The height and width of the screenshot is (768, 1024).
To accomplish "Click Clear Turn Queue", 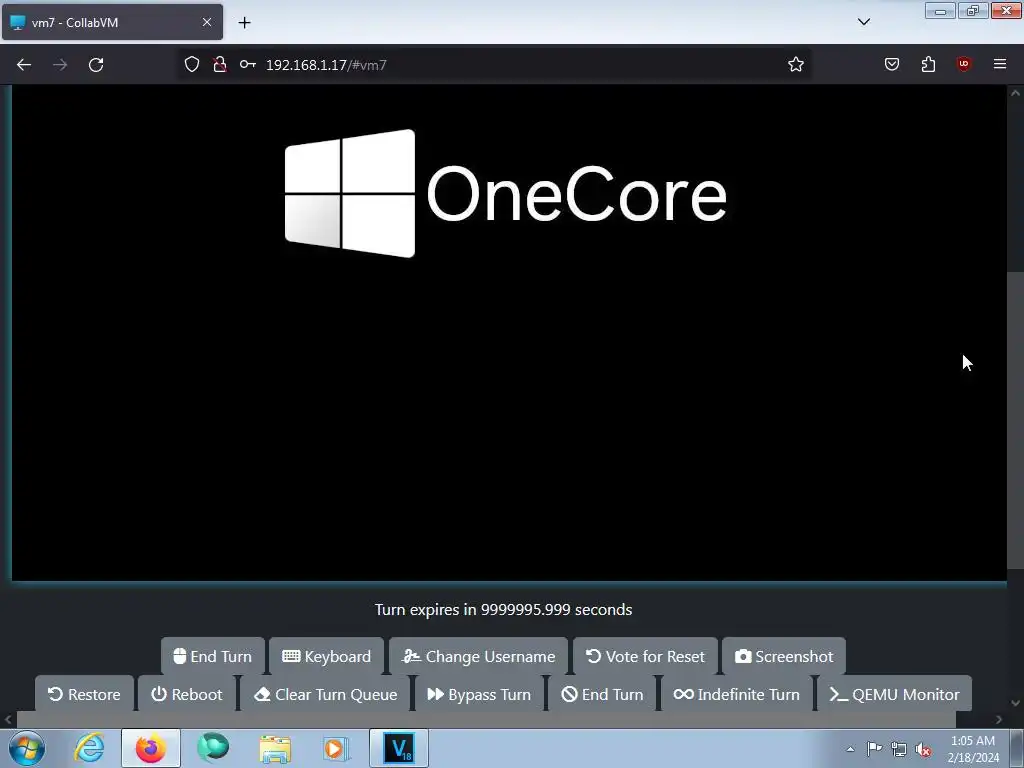I will pos(325,694).
